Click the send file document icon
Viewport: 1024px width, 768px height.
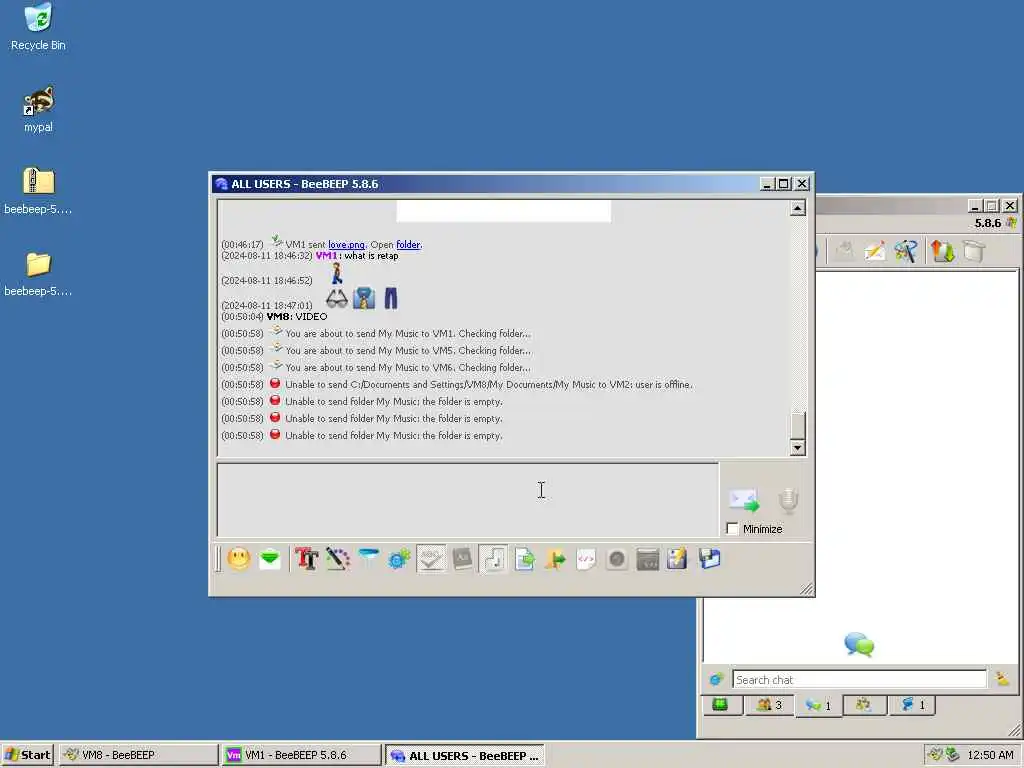[x=524, y=559]
